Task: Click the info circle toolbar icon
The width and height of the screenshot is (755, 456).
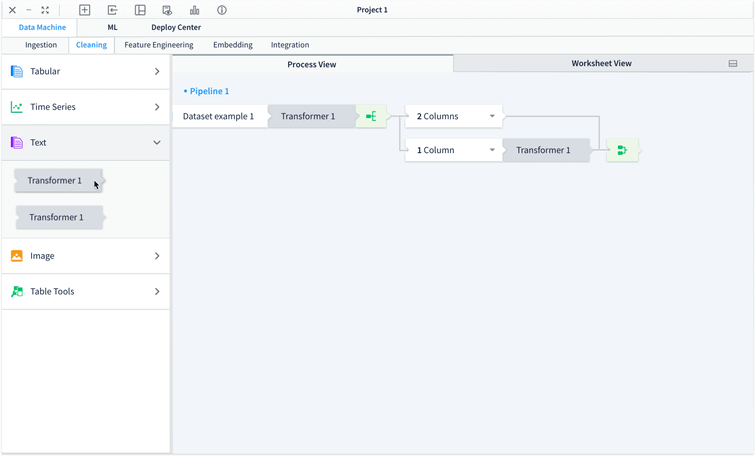Action: 222,10
